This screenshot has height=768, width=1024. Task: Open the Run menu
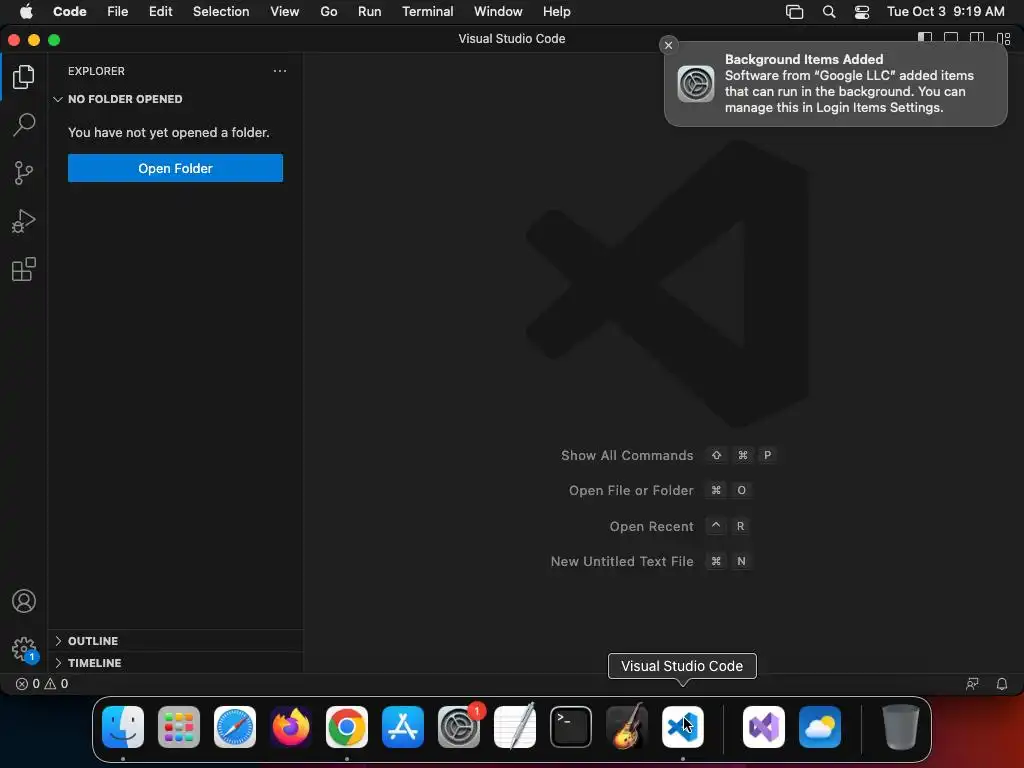(369, 12)
